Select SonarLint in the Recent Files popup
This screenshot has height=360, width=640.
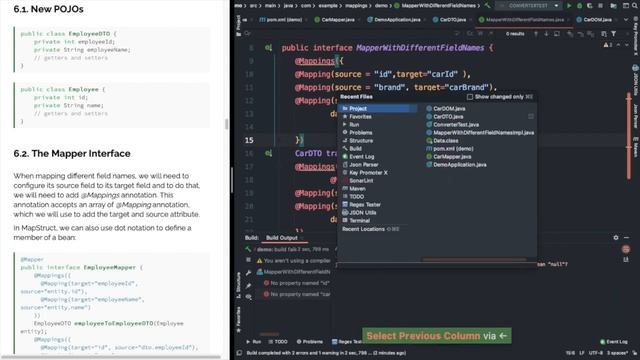tap(378, 180)
